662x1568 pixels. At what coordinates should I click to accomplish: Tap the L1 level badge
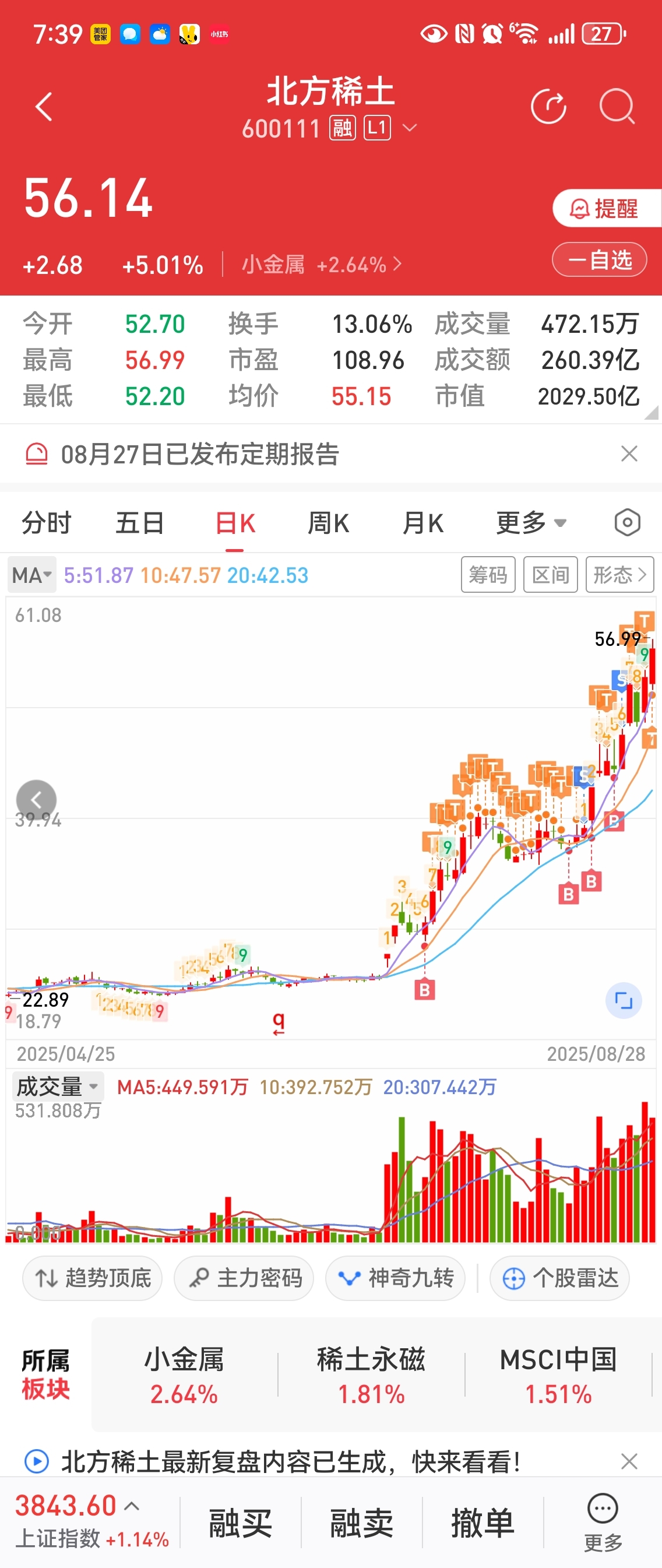377,128
